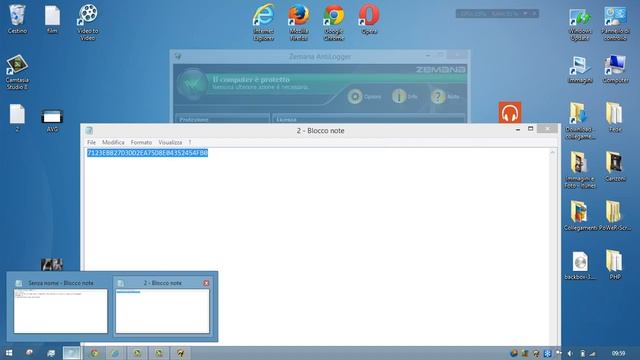Open the Visualizza menu in Blocco note
This screenshot has height=360, width=640.
pyautogui.click(x=170, y=142)
